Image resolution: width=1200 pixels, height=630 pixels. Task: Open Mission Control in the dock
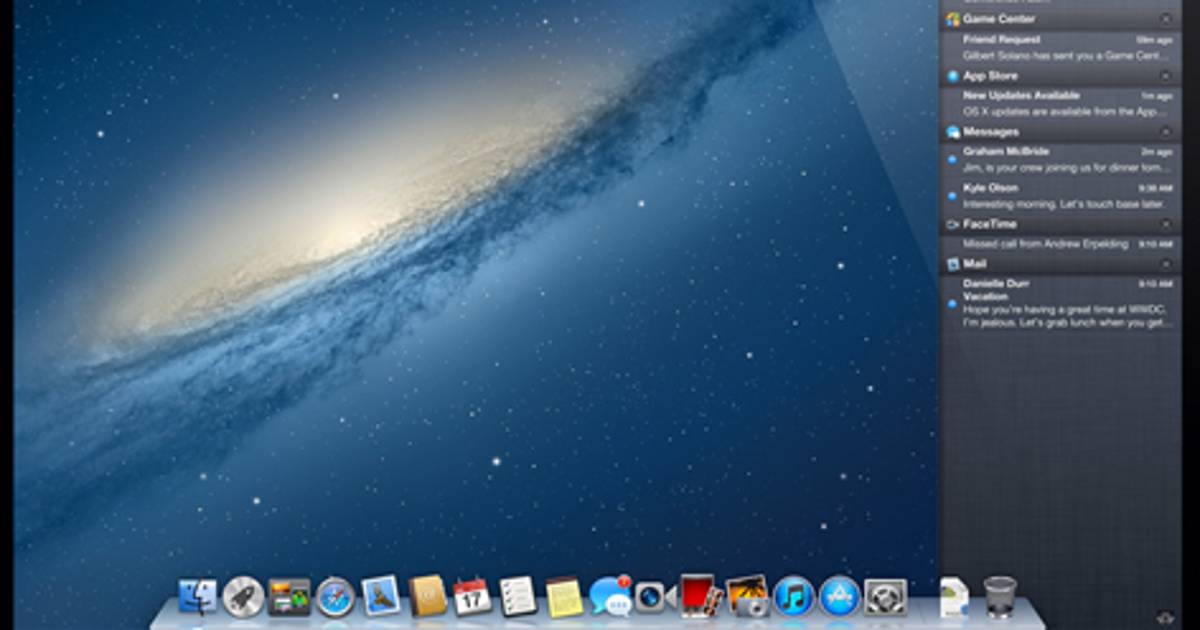(x=289, y=597)
